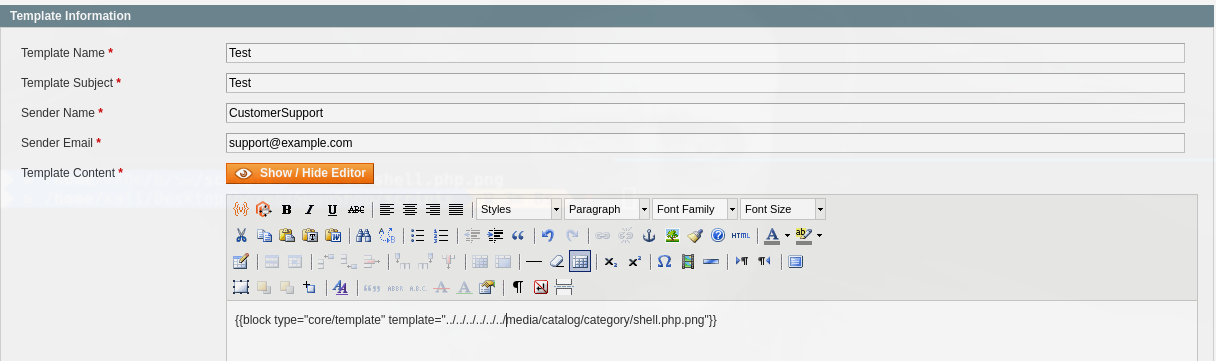The image size is (1216, 361).
Task: Click the Redo arrow
Action: click(x=572, y=236)
